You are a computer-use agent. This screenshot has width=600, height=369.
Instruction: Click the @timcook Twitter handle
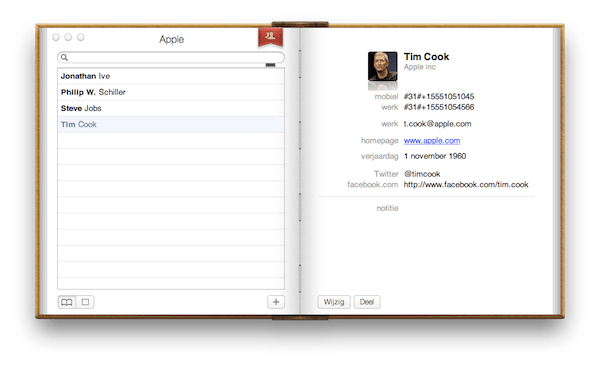pyautogui.click(x=422, y=174)
